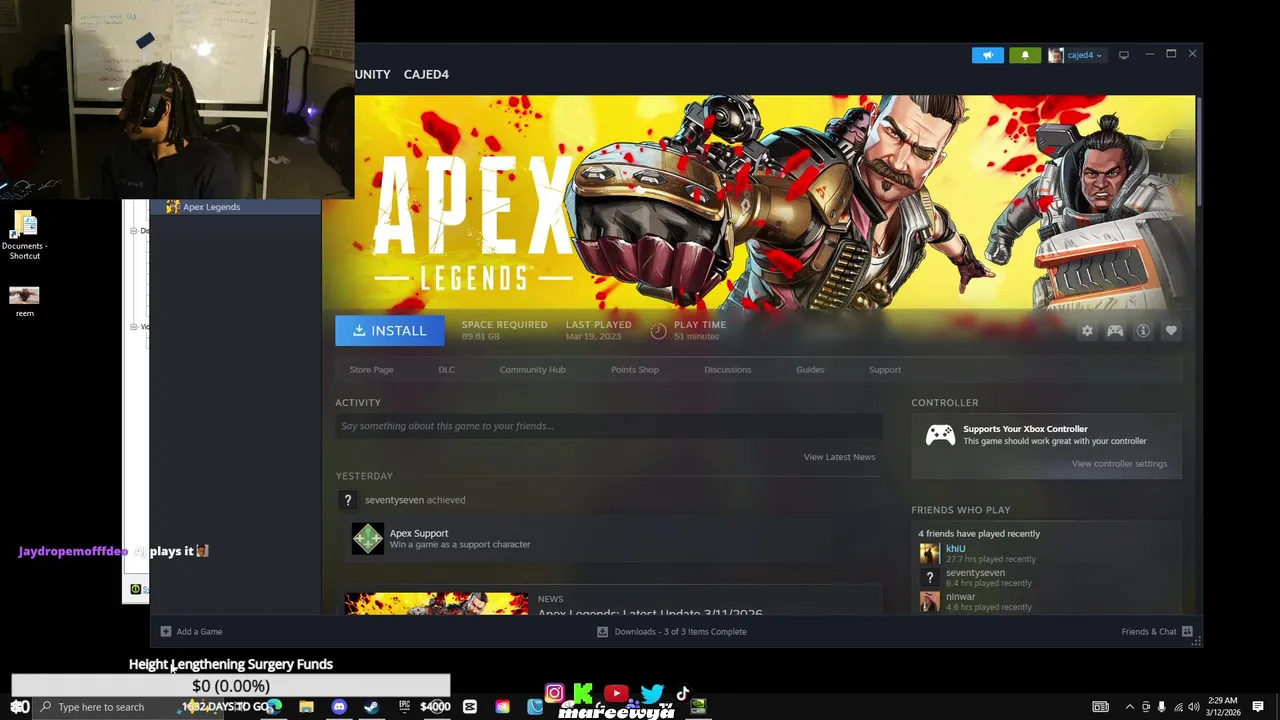Open Downloads status at bottom bar
Viewport: 1280px width, 720px height.
tap(672, 632)
